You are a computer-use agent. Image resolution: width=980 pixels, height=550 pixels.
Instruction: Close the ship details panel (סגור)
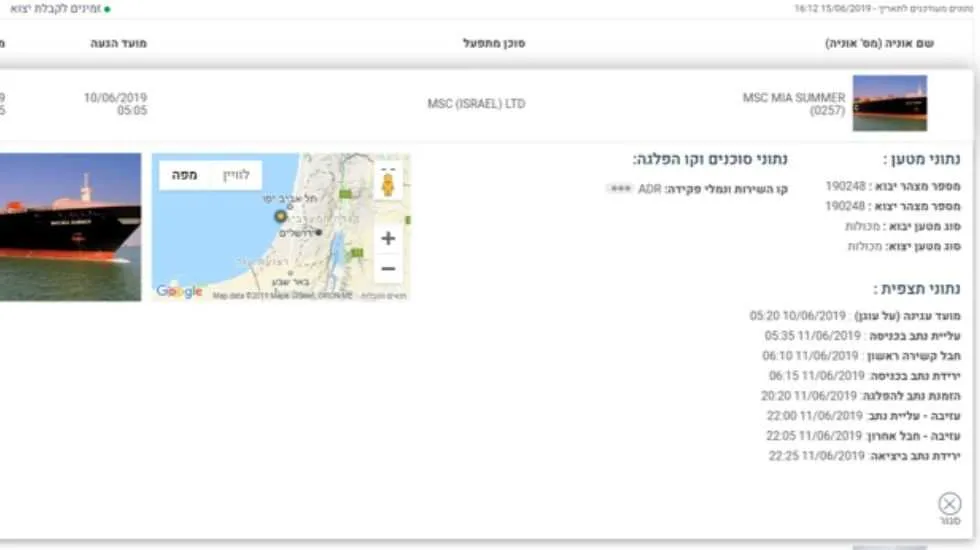coord(949,508)
